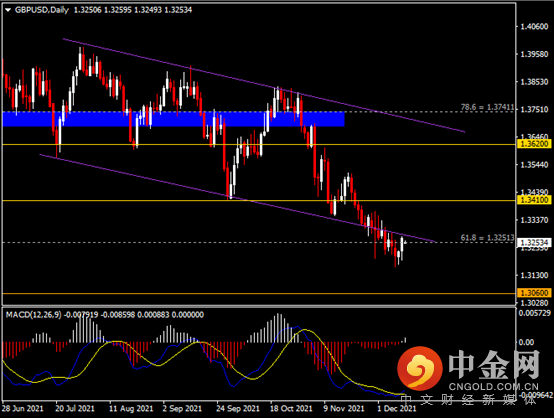Click the current price tag 1.32534

click(534, 242)
